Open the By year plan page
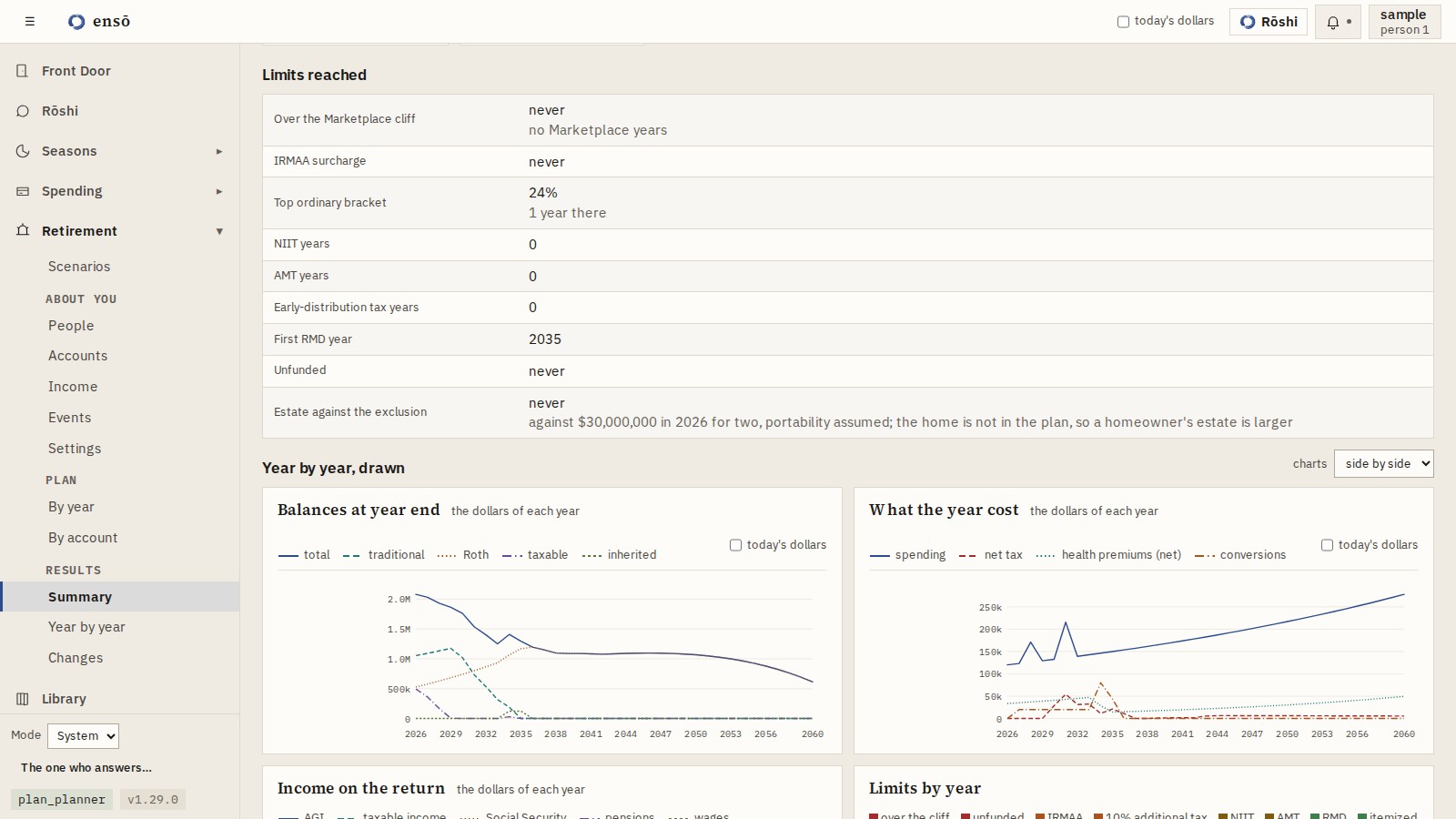The height and width of the screenshot is (819, 1456). click(71, 507)
